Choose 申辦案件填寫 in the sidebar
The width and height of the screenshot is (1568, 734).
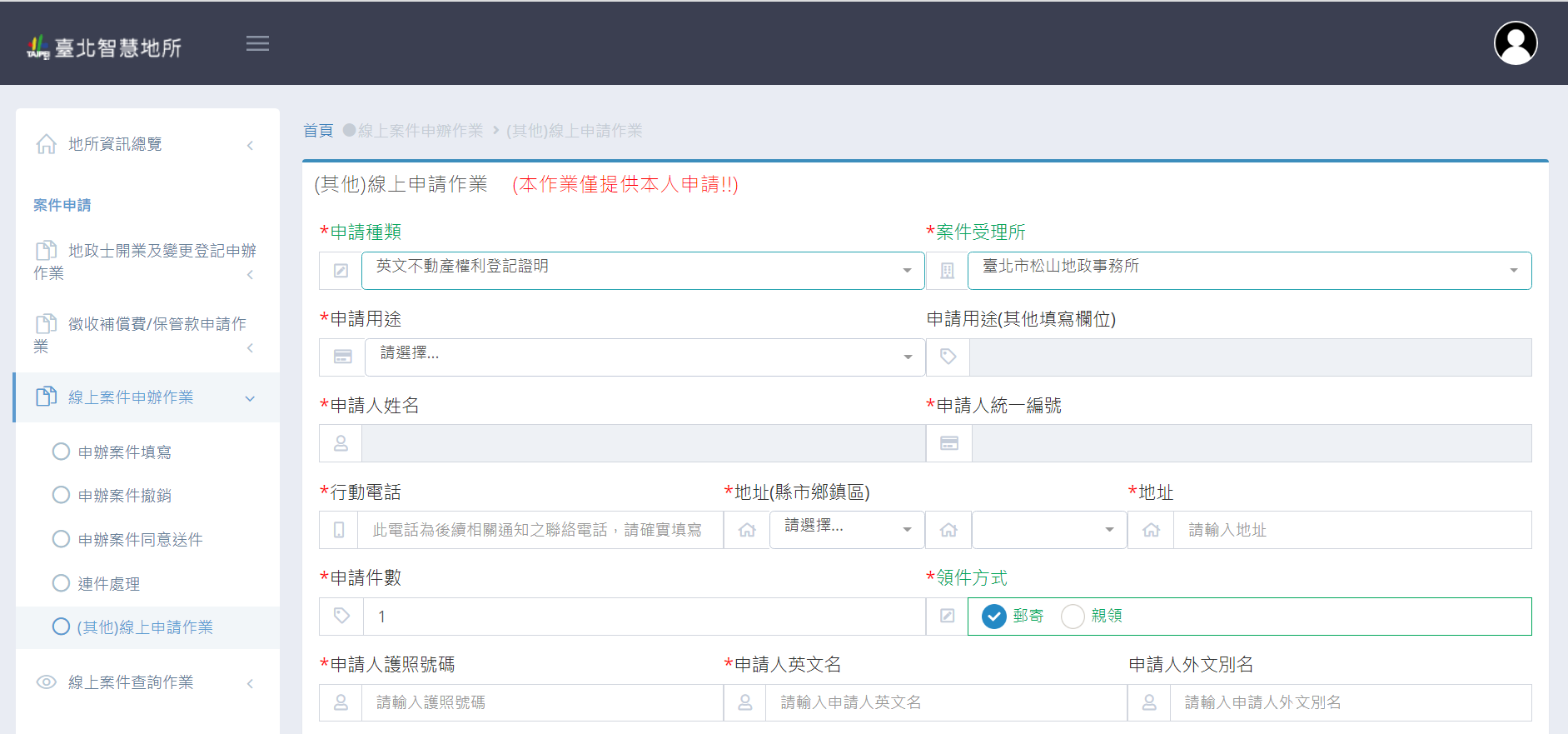pos(124,452)
